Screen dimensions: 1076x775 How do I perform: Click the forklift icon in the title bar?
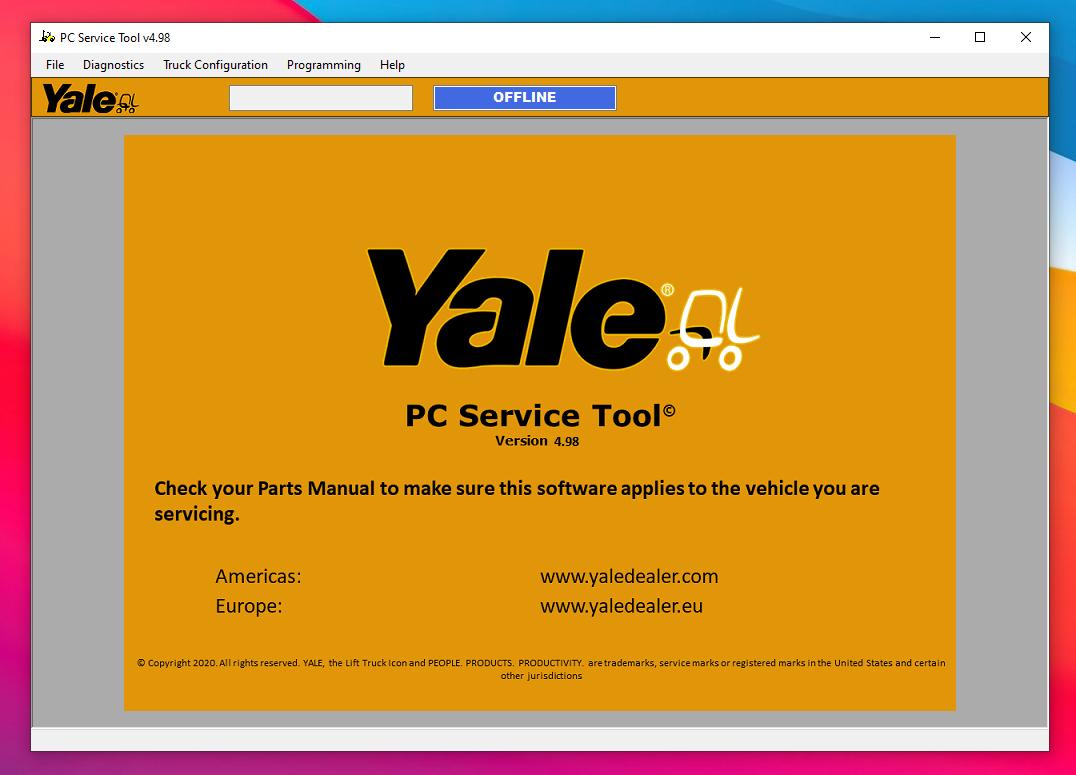click(45, 36)
